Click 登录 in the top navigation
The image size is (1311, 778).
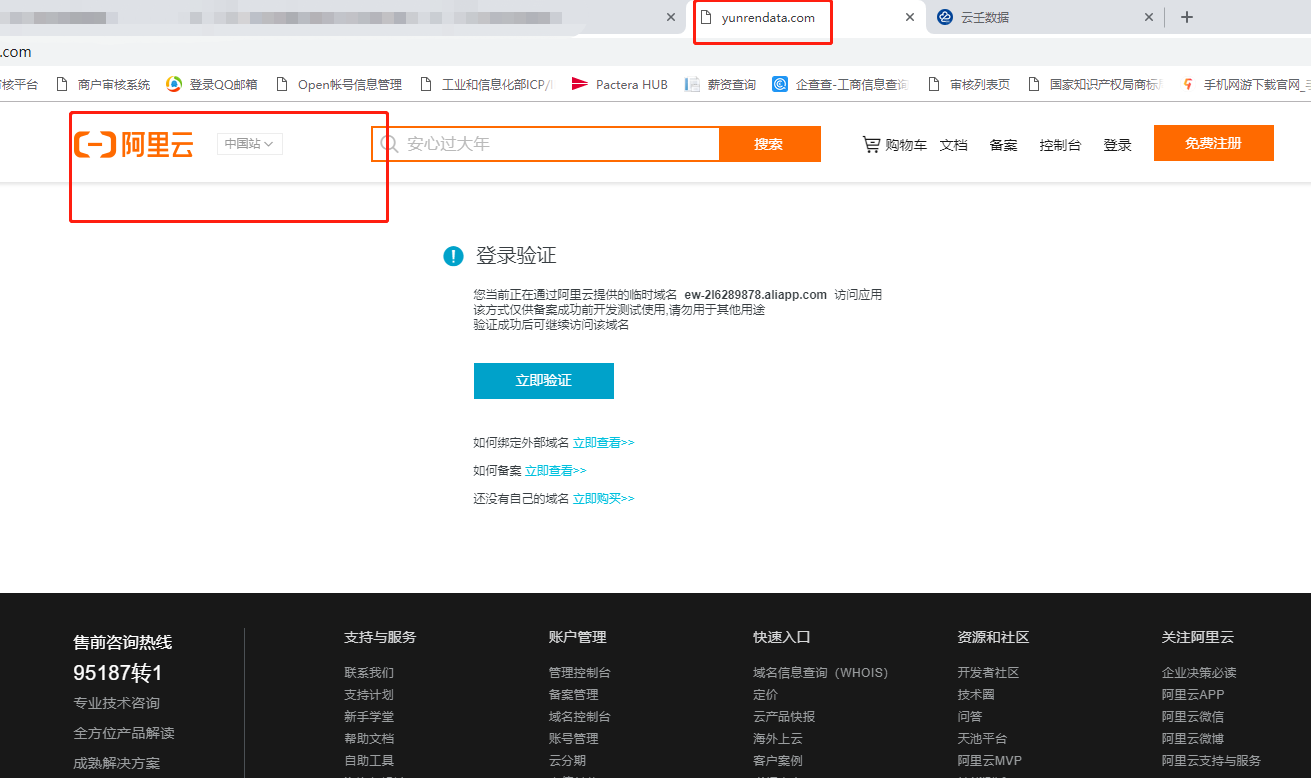[x=1117, y=145]
